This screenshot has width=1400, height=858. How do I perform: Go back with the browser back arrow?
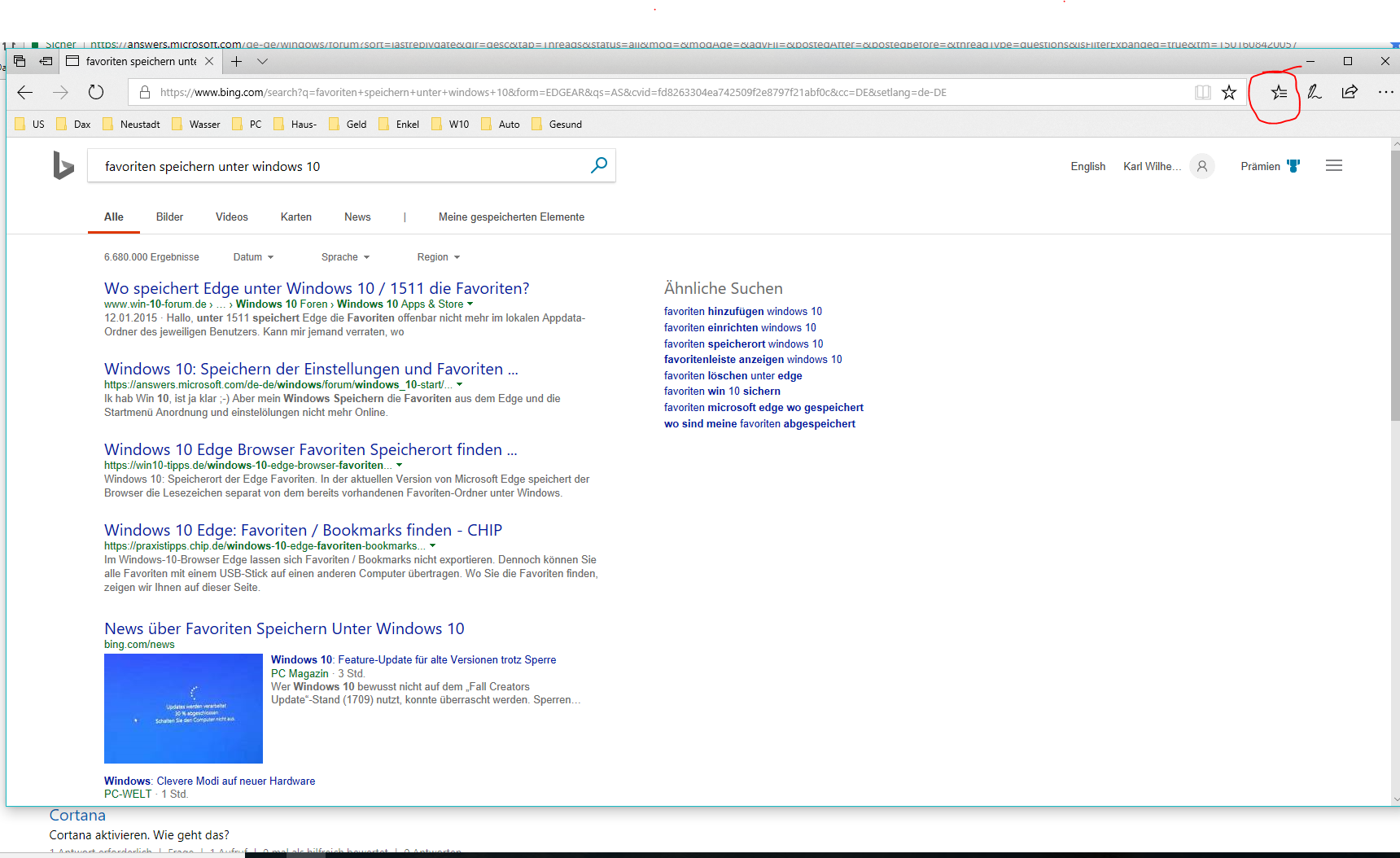coord(25,92)
